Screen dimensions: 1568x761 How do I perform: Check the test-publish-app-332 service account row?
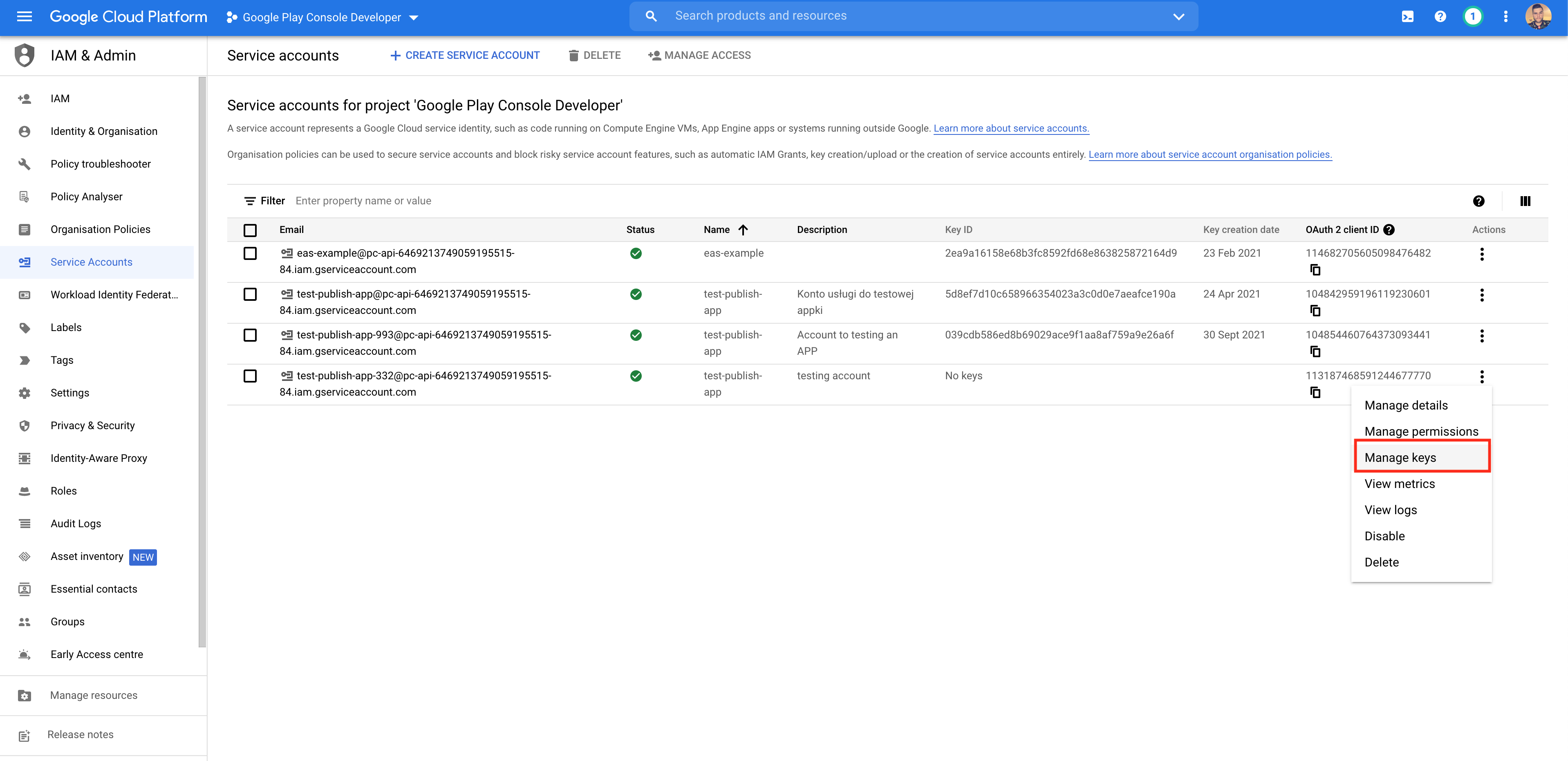click(x=250, y=376)
